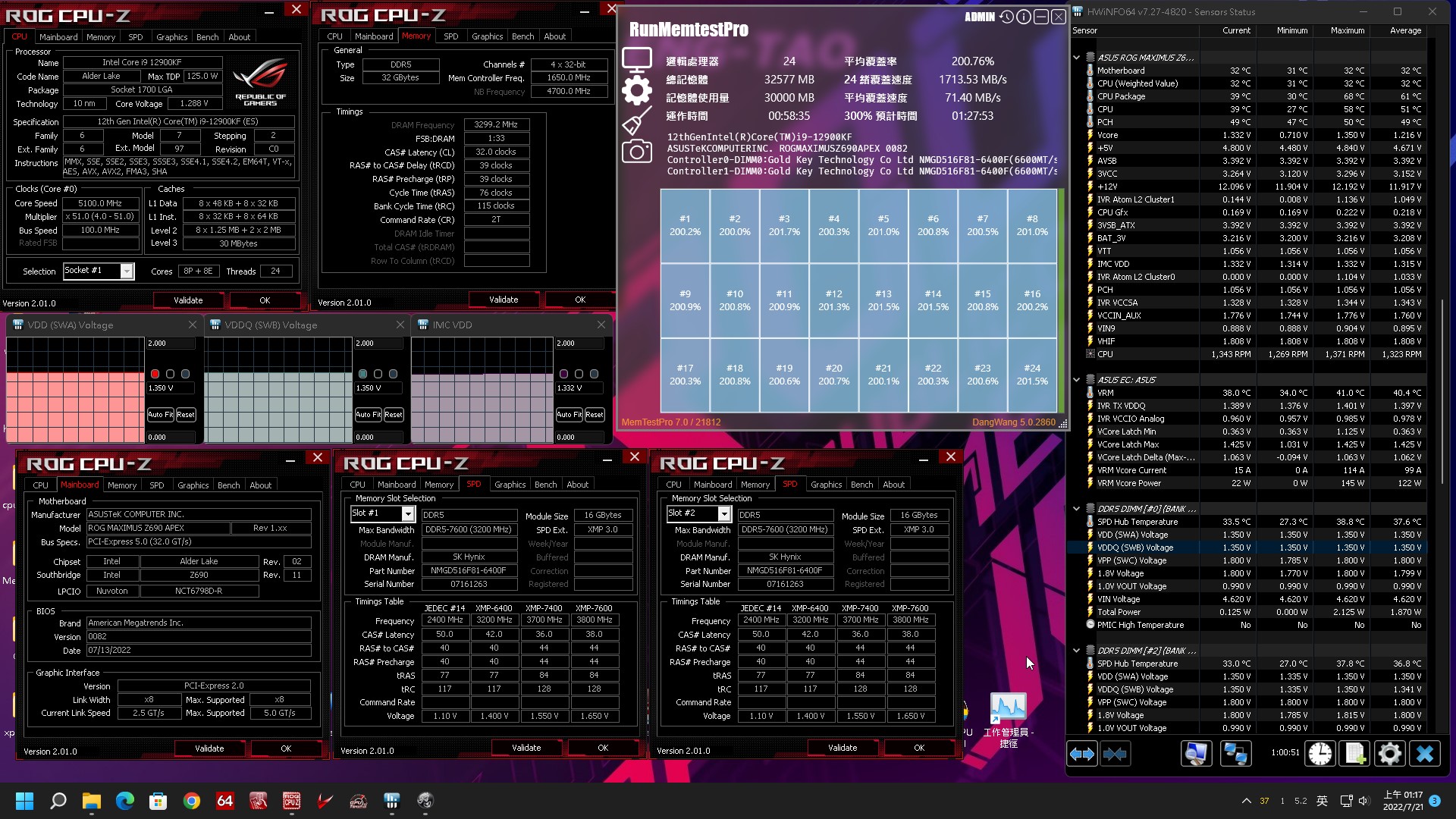The height and width of the screenshot is (819, 1456).
Task: Select middle radio in IMC VDD graph
Action: pyautogui.click(x=579, y=374)
